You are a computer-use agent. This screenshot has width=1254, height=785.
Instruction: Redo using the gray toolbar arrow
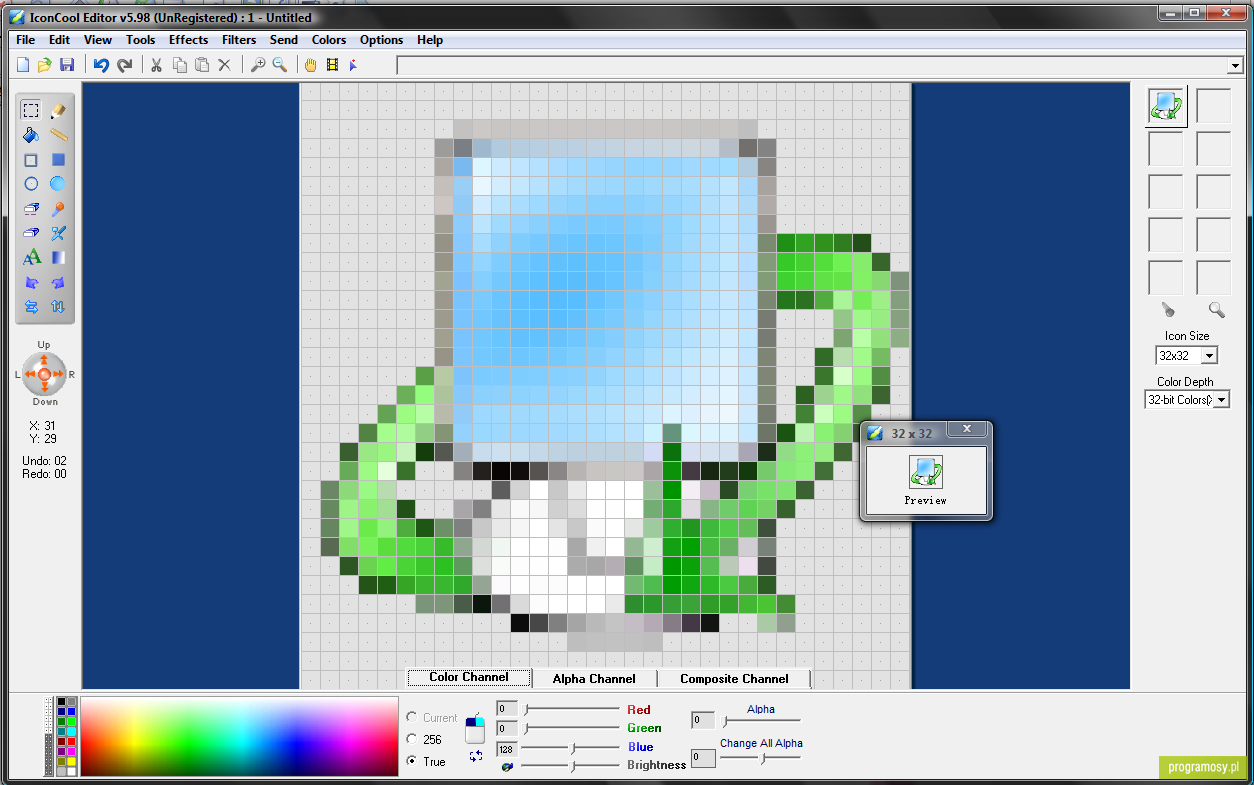click(x=124, y=65)
